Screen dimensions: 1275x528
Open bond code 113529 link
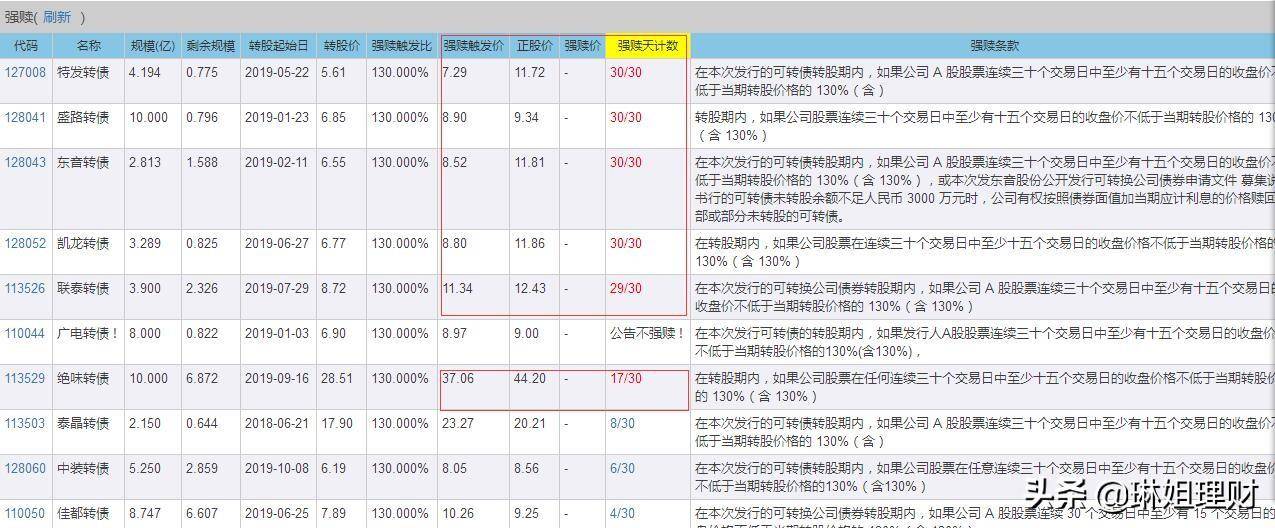(25, 378)
